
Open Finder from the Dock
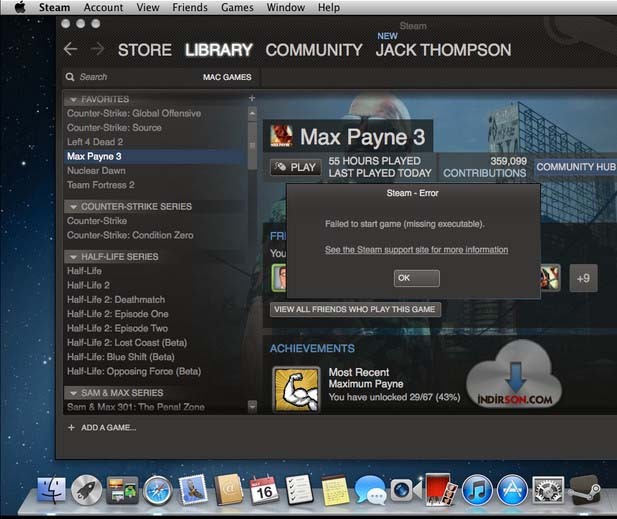coord(51,490)
